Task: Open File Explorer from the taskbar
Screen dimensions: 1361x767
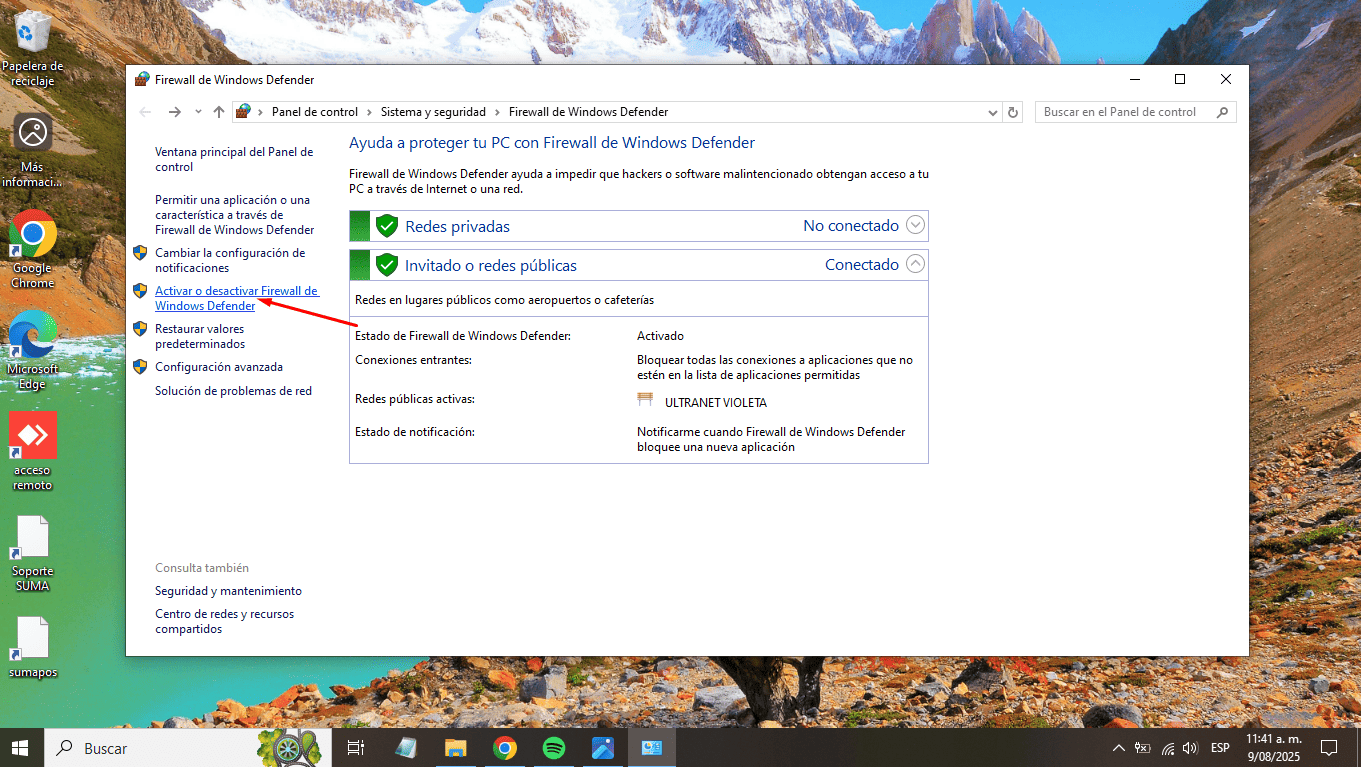Action: point(456,747)
